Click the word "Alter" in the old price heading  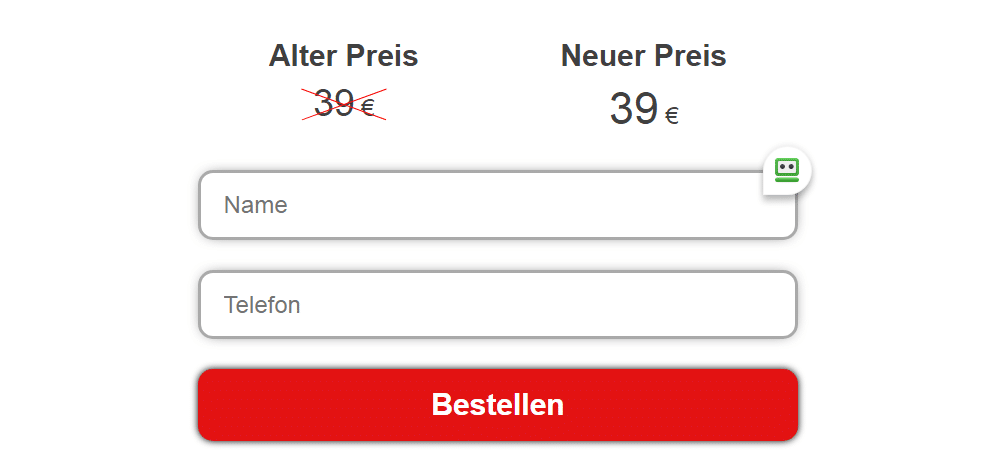click(x=302, y=56)
